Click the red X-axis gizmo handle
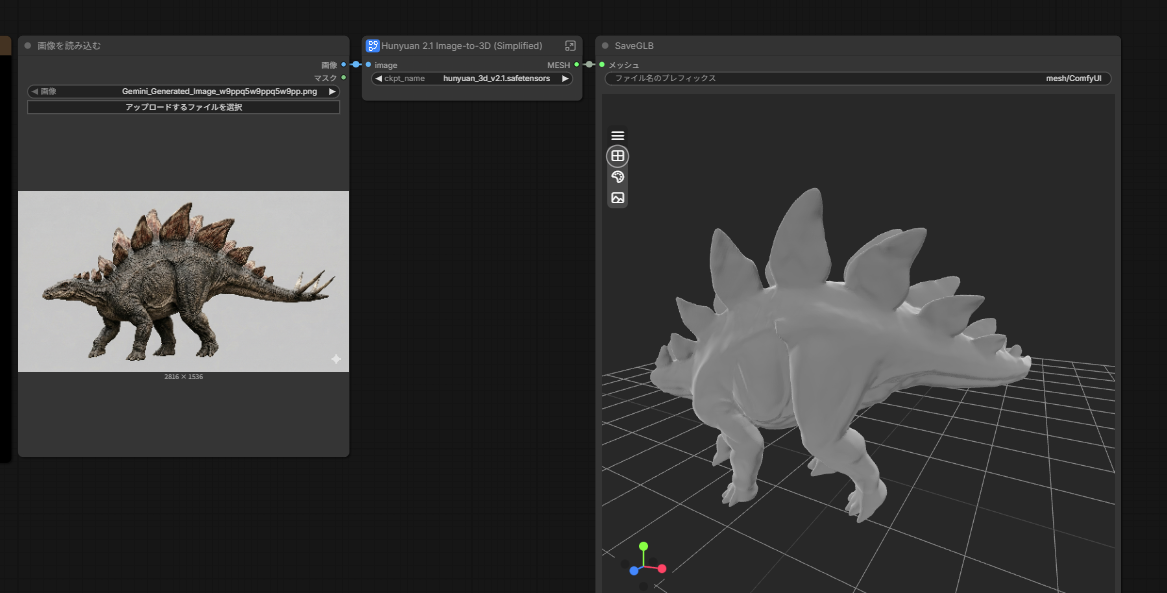This screenshot has height=593, width=1167. [662, 569]
